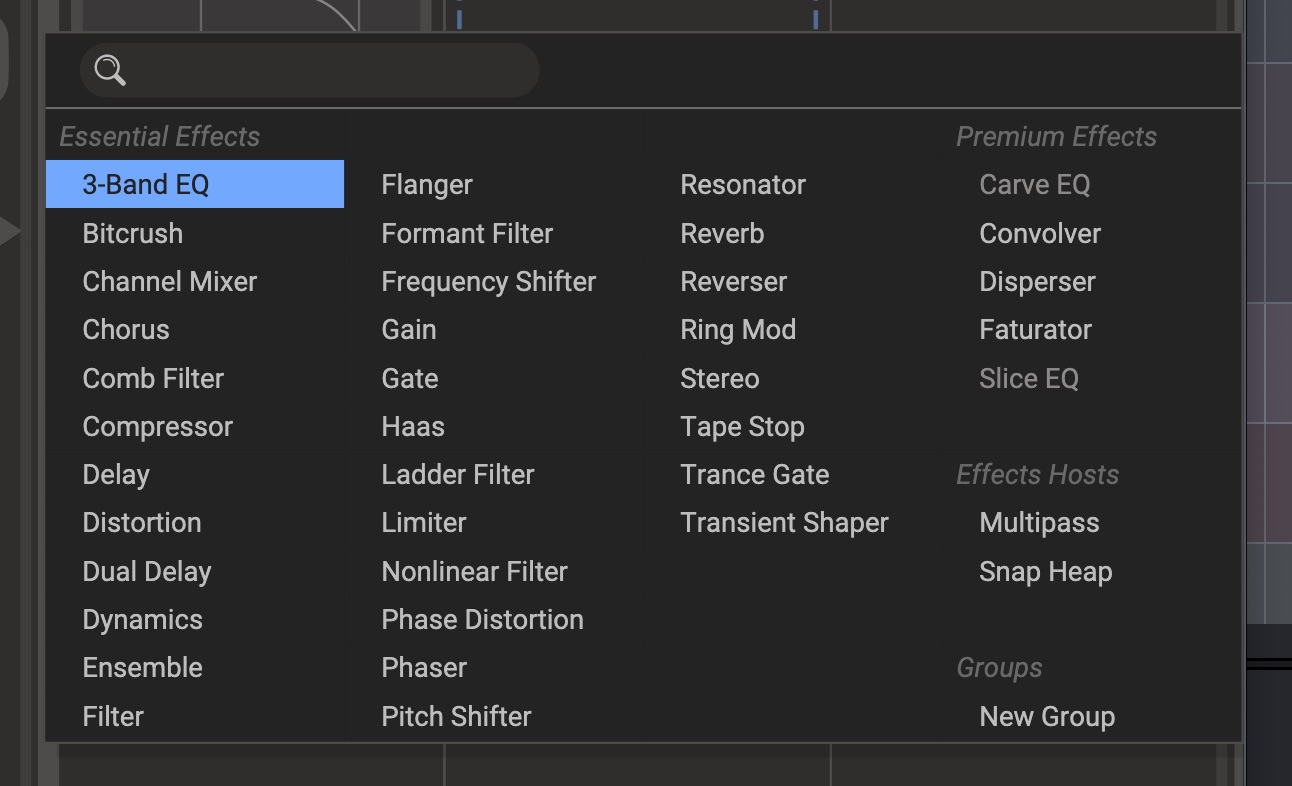Add the Tape Stop effect

point(742,426)
